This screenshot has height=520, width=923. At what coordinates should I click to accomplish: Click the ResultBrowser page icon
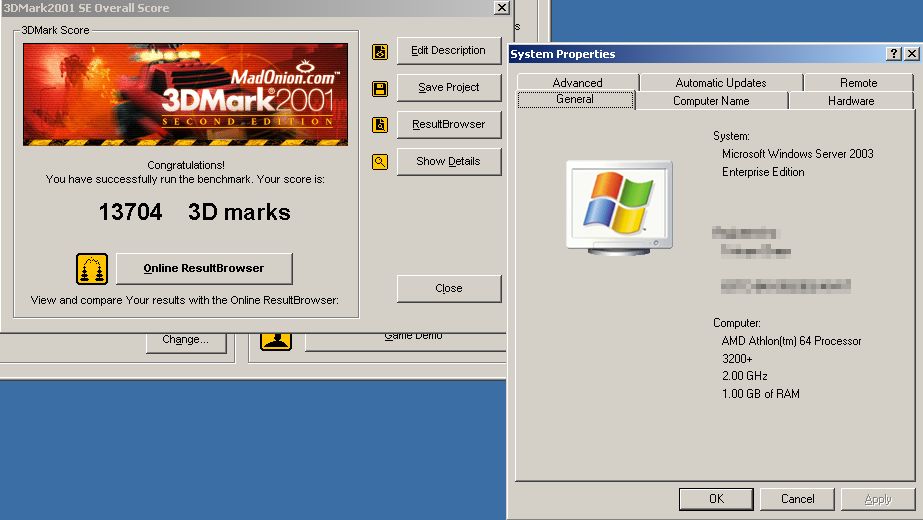point(380,125)
